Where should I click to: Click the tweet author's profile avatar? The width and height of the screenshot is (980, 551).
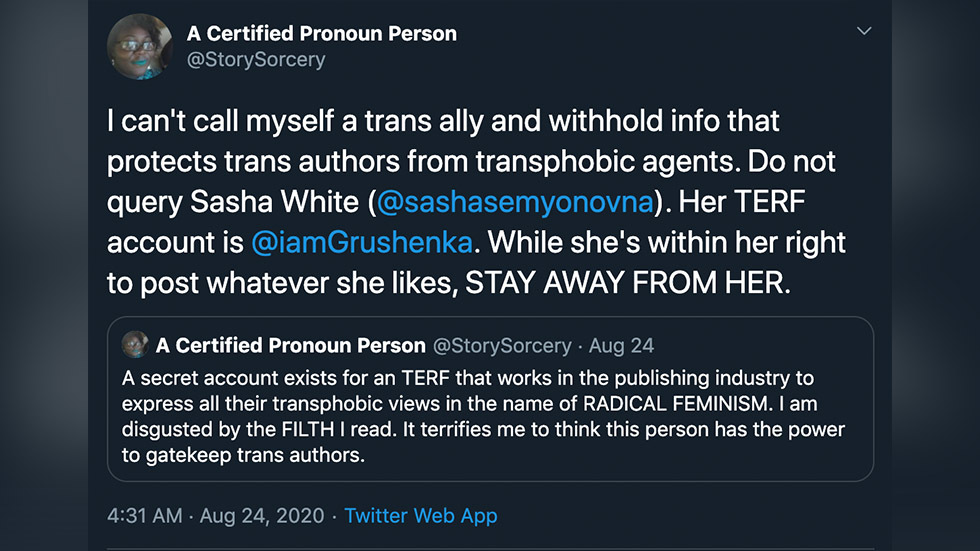pyautogui.click(x=140, y=47)
